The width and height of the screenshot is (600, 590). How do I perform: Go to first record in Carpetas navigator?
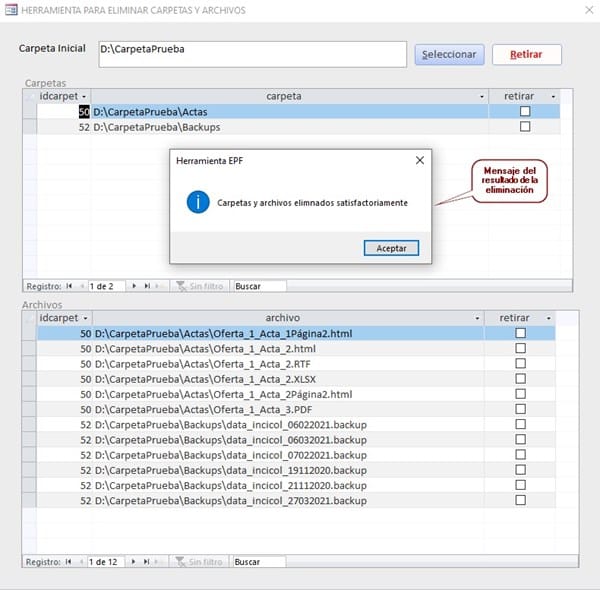pyautogui.click(x=69, y=286)
